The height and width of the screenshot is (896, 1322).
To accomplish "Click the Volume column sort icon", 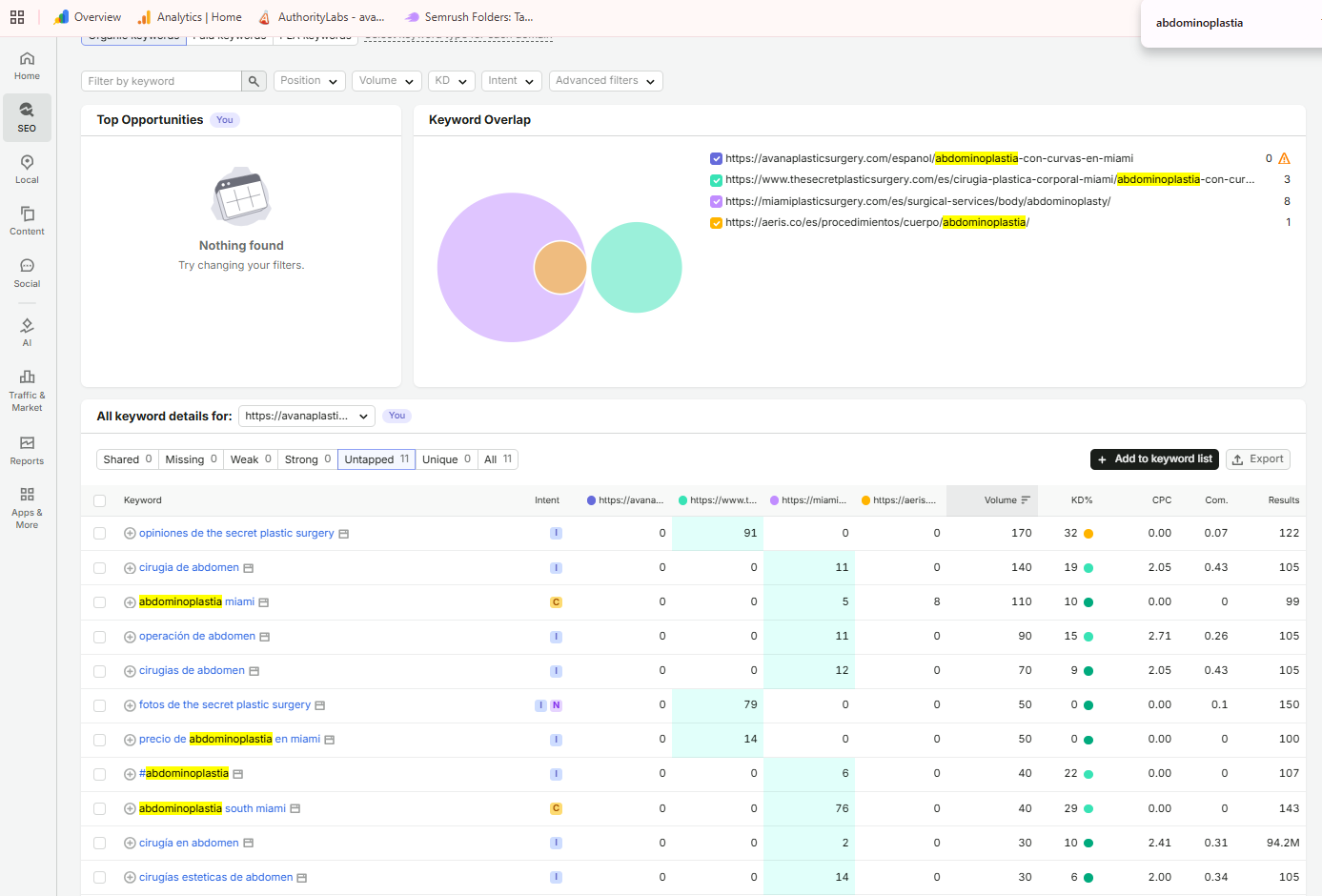I will click(1026, 500).
